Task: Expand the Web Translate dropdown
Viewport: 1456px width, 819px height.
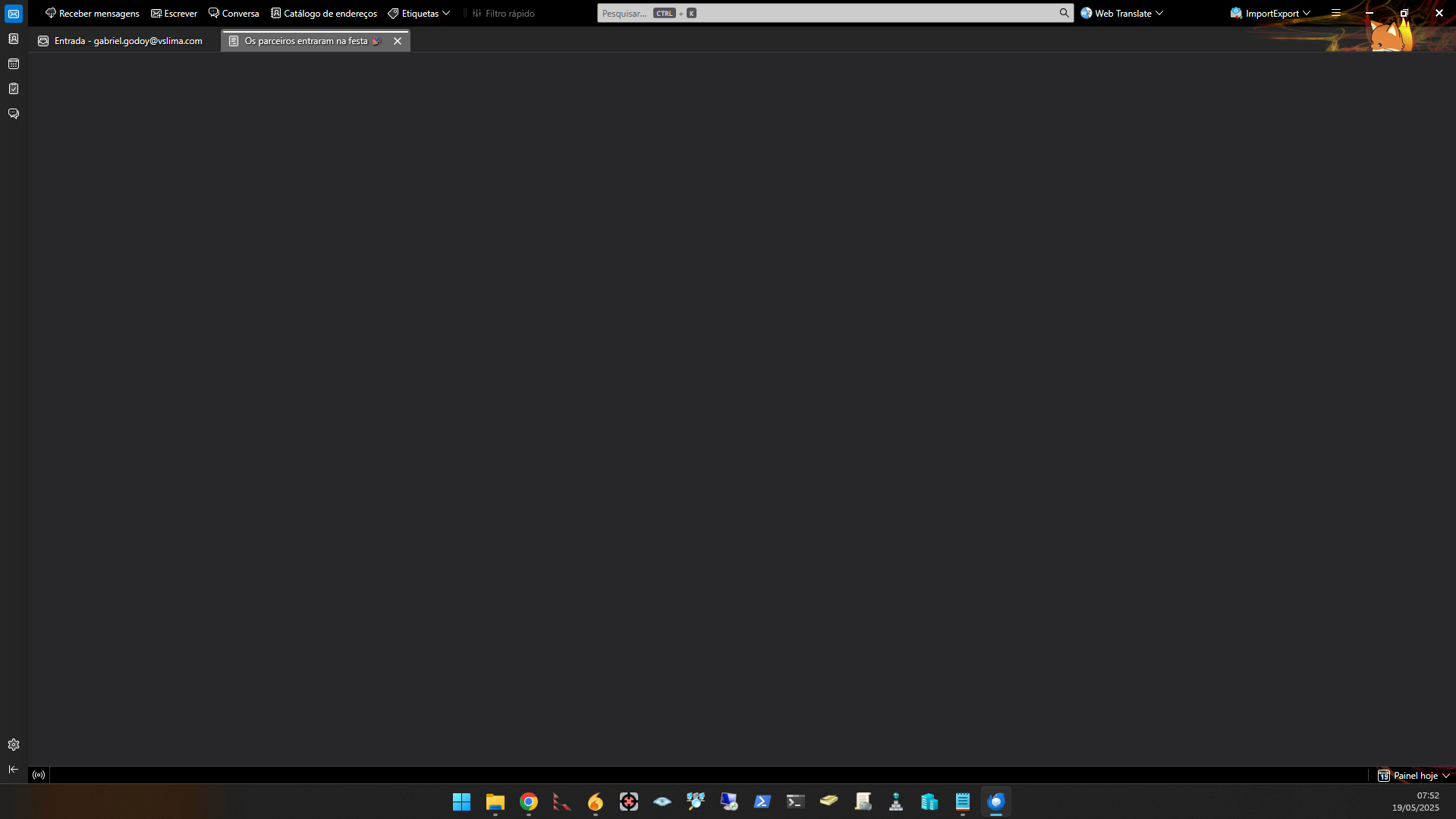Action: coord(1122,14)
